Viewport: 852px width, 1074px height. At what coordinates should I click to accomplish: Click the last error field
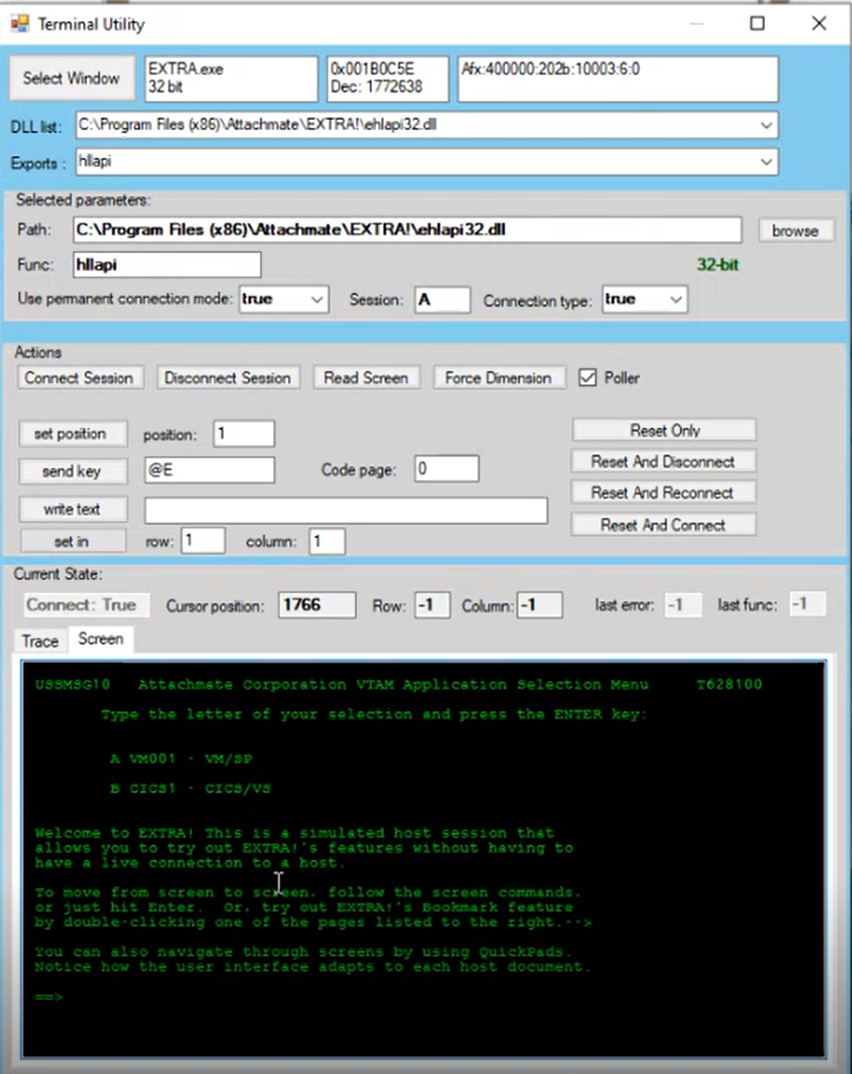click(683, 605)
